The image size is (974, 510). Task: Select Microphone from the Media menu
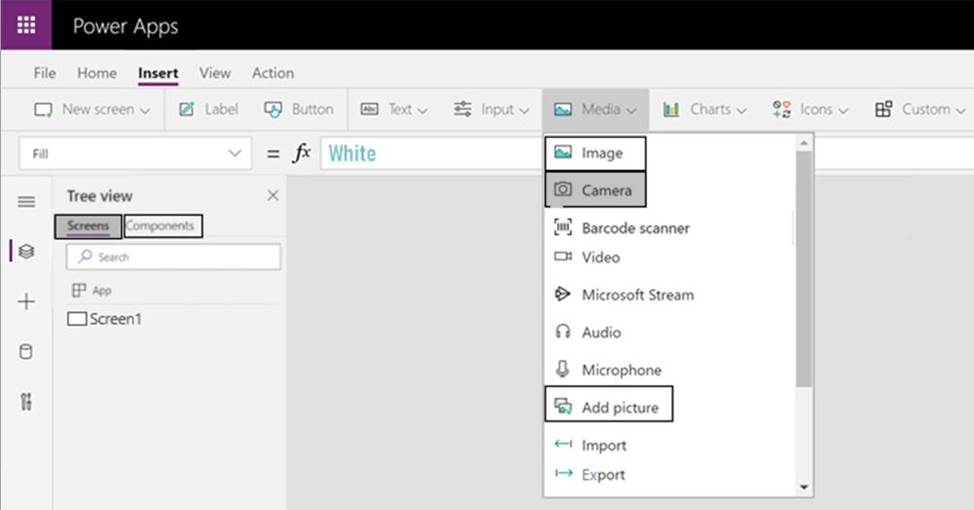tap(620, 370)
